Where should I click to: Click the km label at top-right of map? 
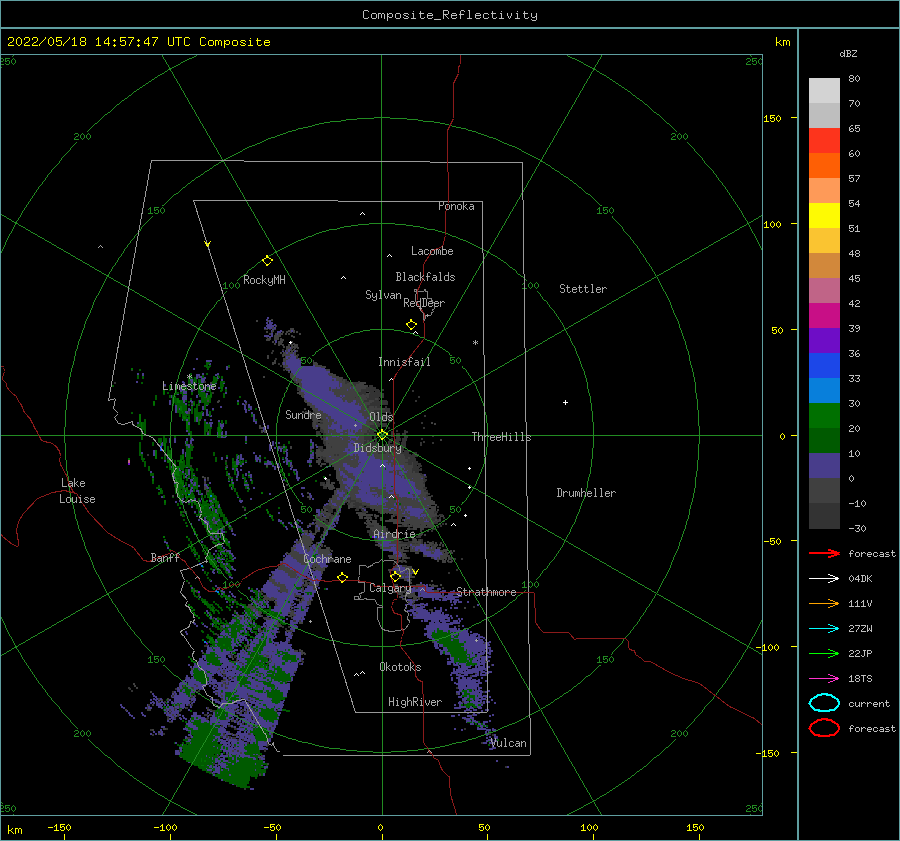782,42
